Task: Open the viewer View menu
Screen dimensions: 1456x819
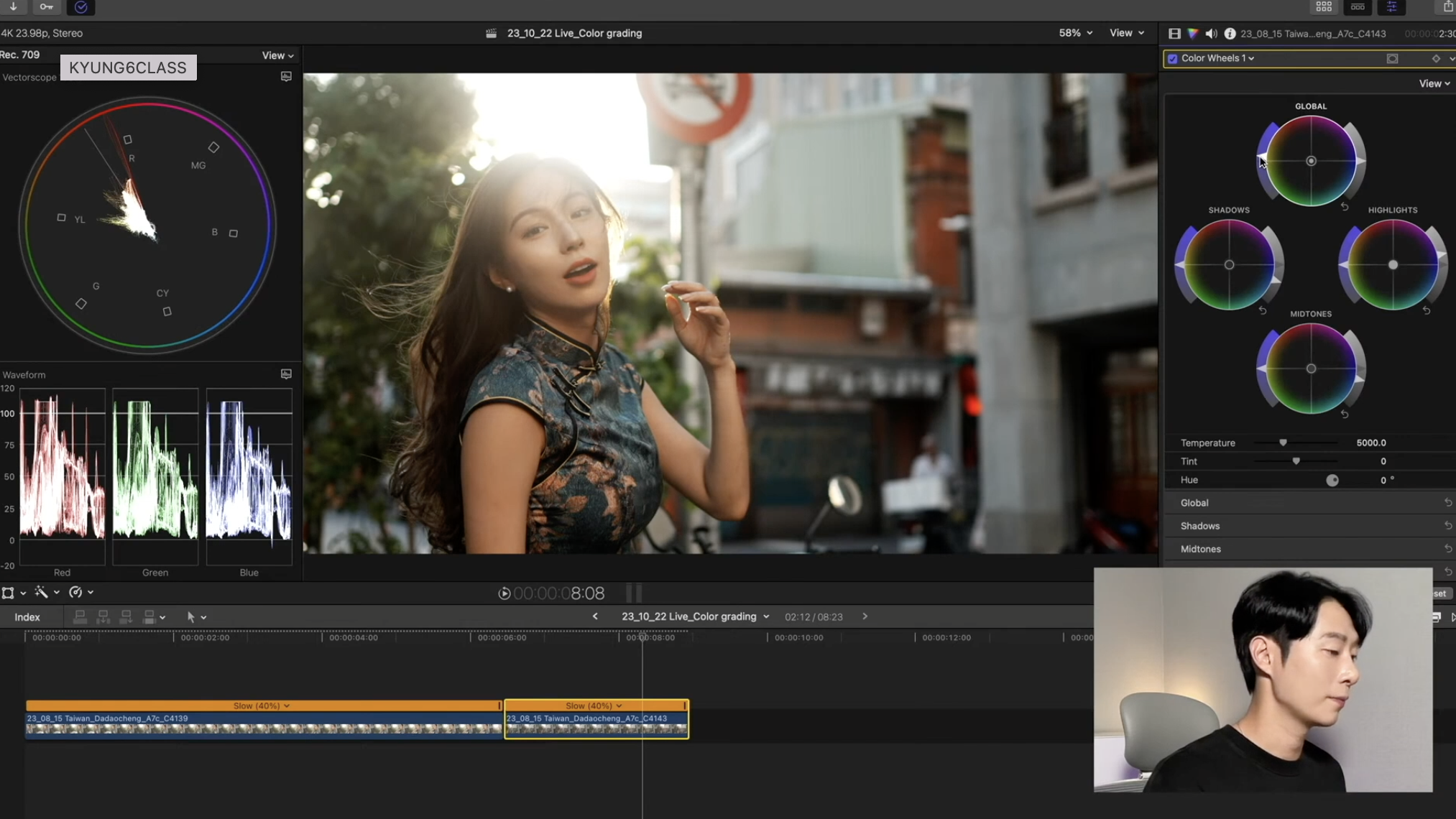Action: pyautogui.click(x=1126, y=33)
